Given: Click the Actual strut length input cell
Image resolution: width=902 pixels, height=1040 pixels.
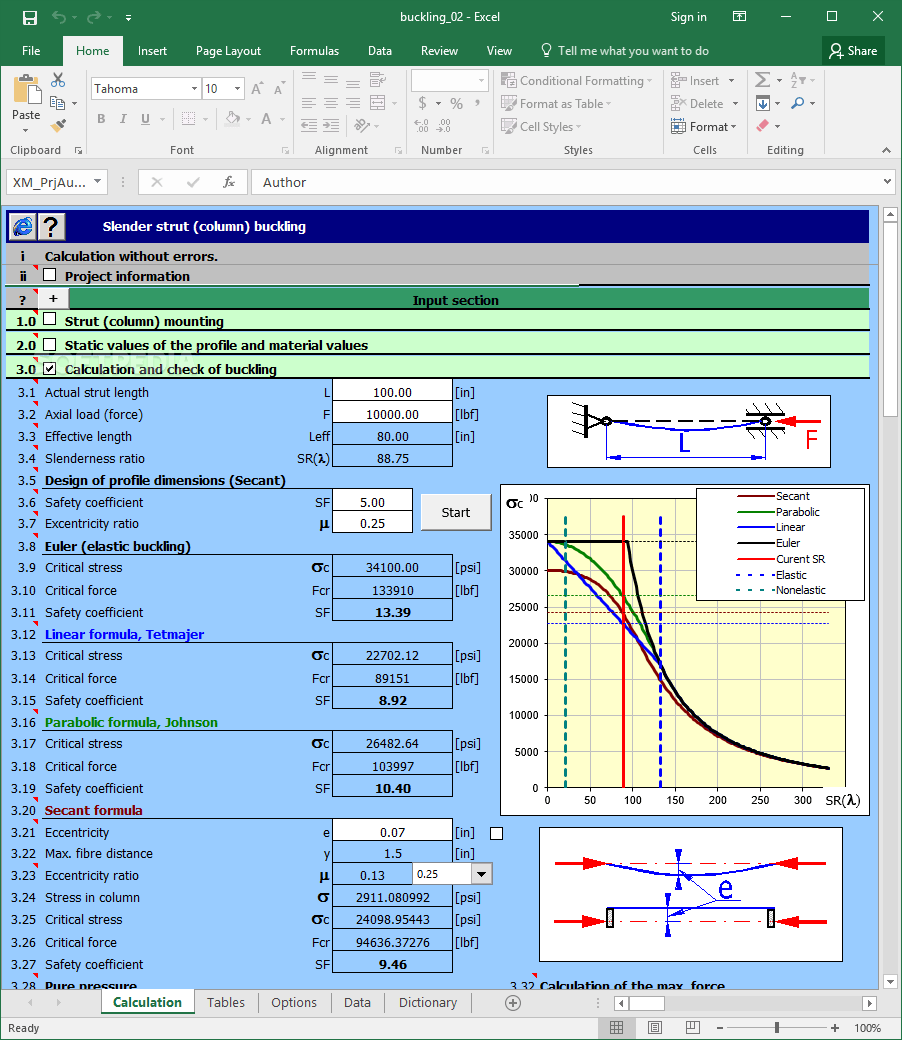Looking at the screenshot, I should pos(392,393).
